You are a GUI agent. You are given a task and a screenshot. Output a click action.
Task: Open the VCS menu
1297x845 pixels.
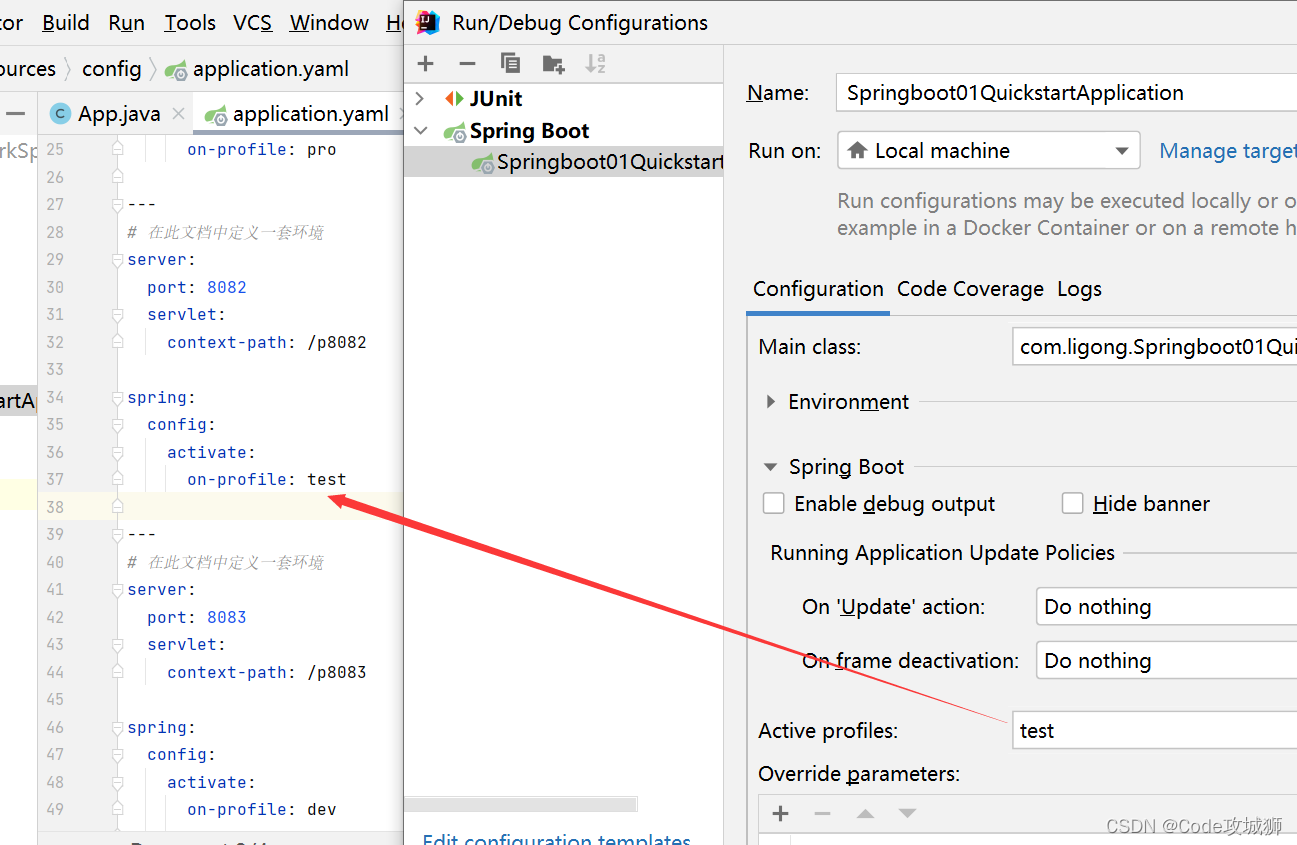[252, 22]
